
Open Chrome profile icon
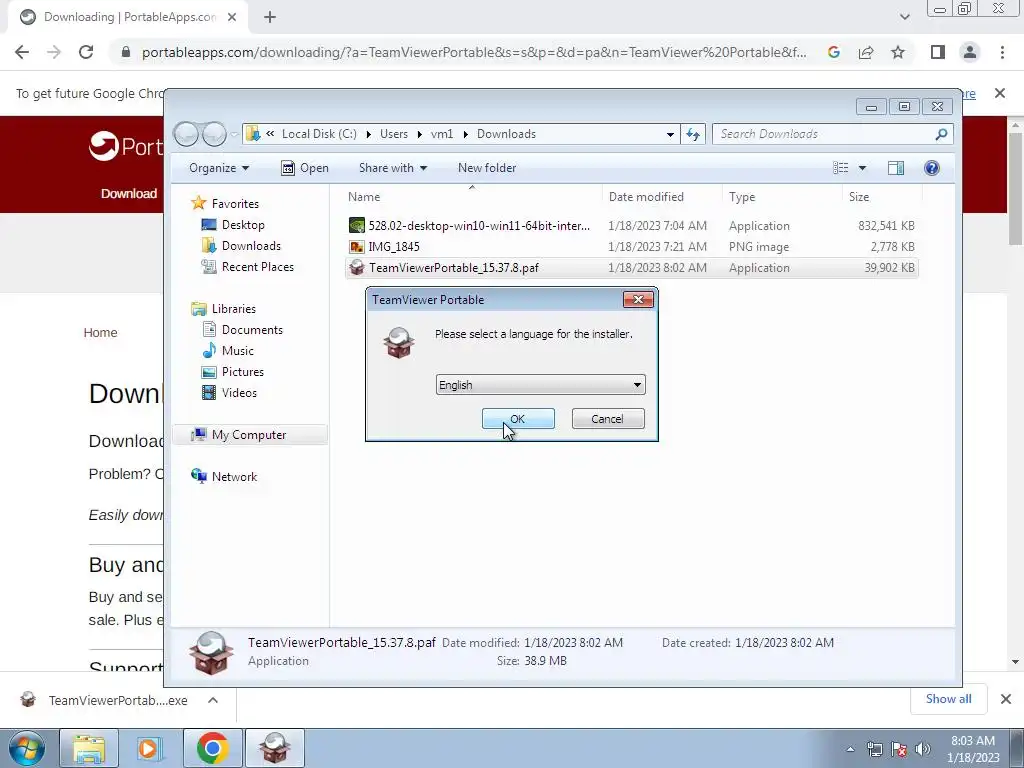[x=970, y=52]
